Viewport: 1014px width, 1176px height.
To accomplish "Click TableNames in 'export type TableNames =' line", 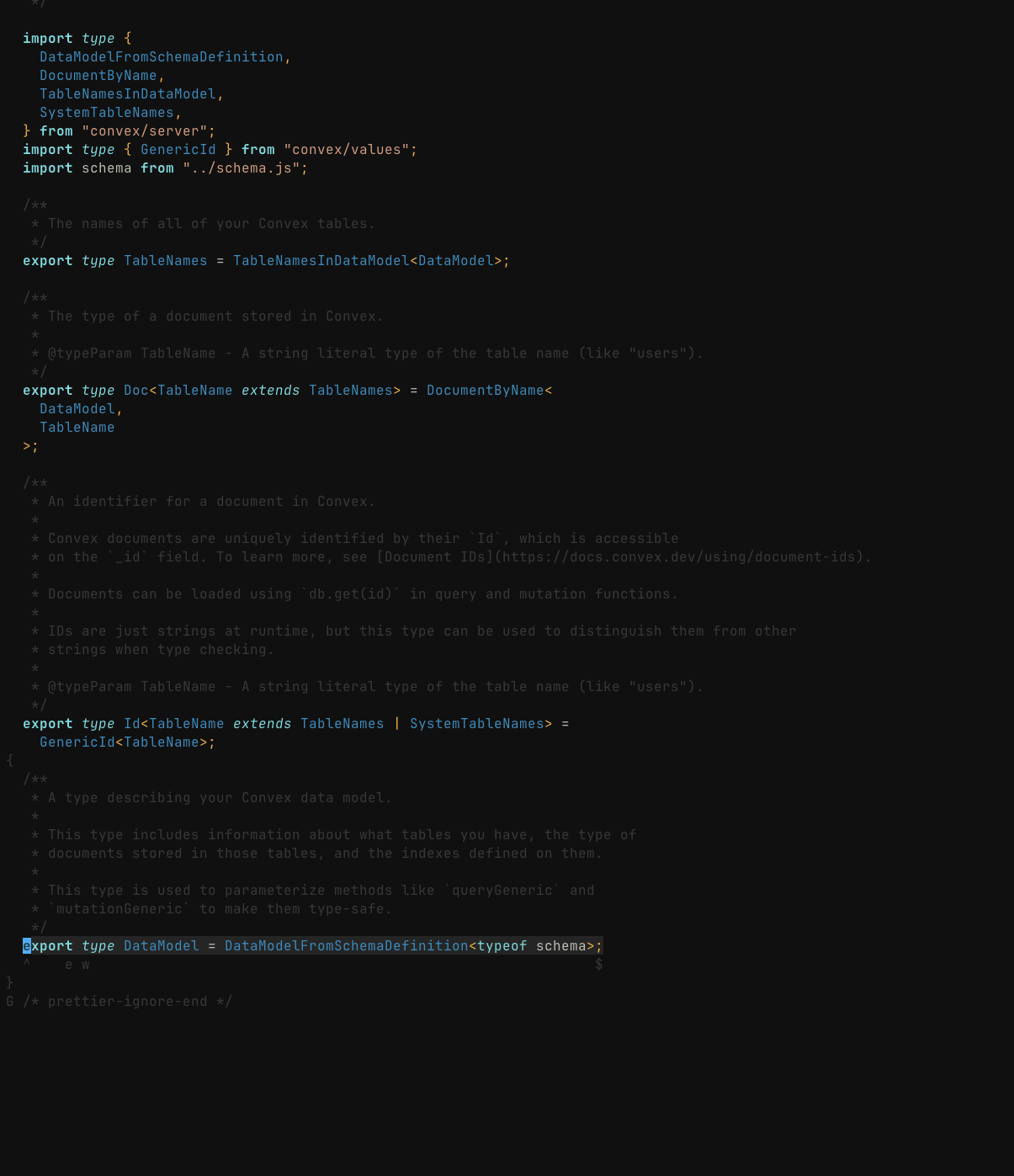I will click(166, 261).
